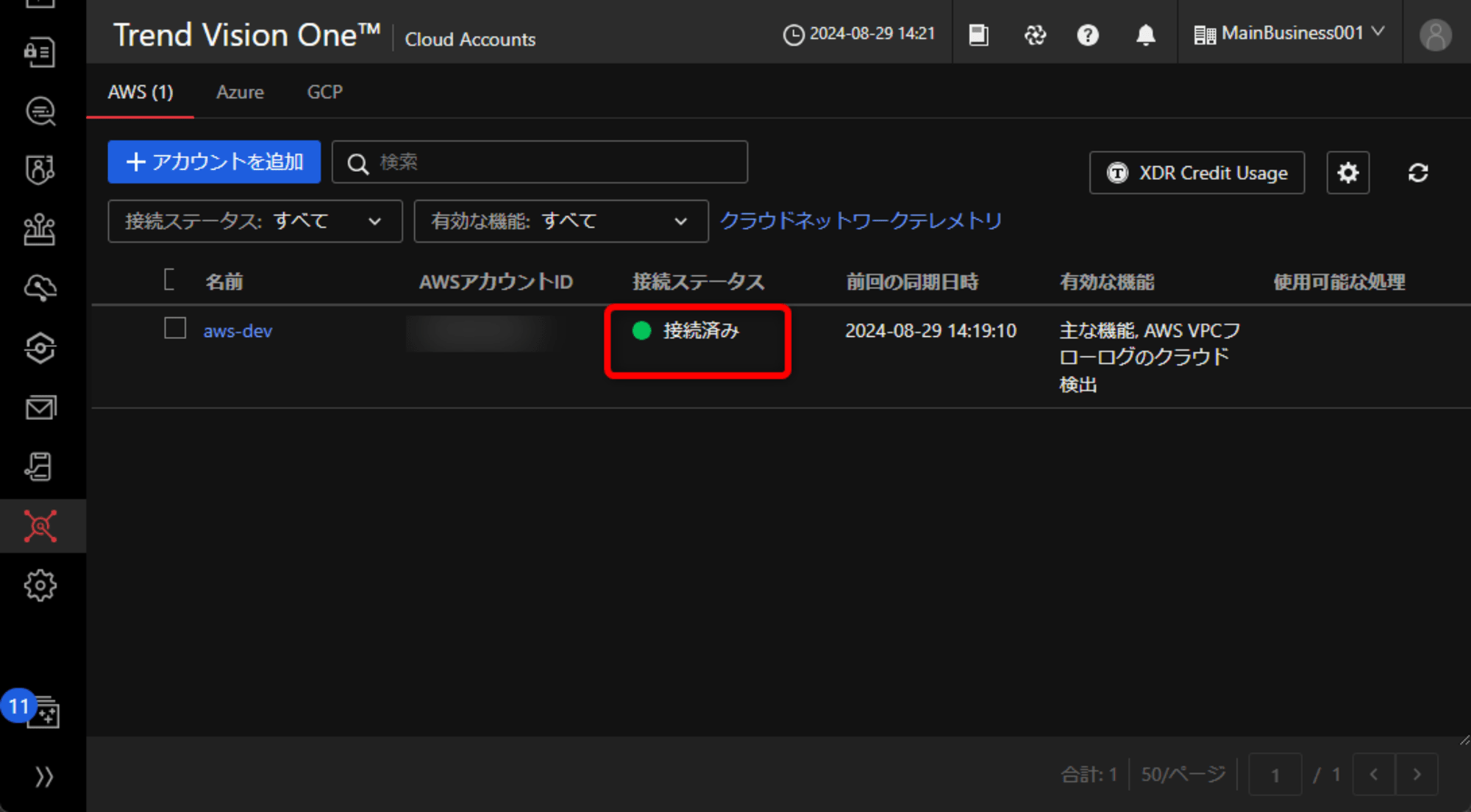Open the red network inventory sidebar icon
Viewport: 1471px width, 812px height.
point(40,526)
